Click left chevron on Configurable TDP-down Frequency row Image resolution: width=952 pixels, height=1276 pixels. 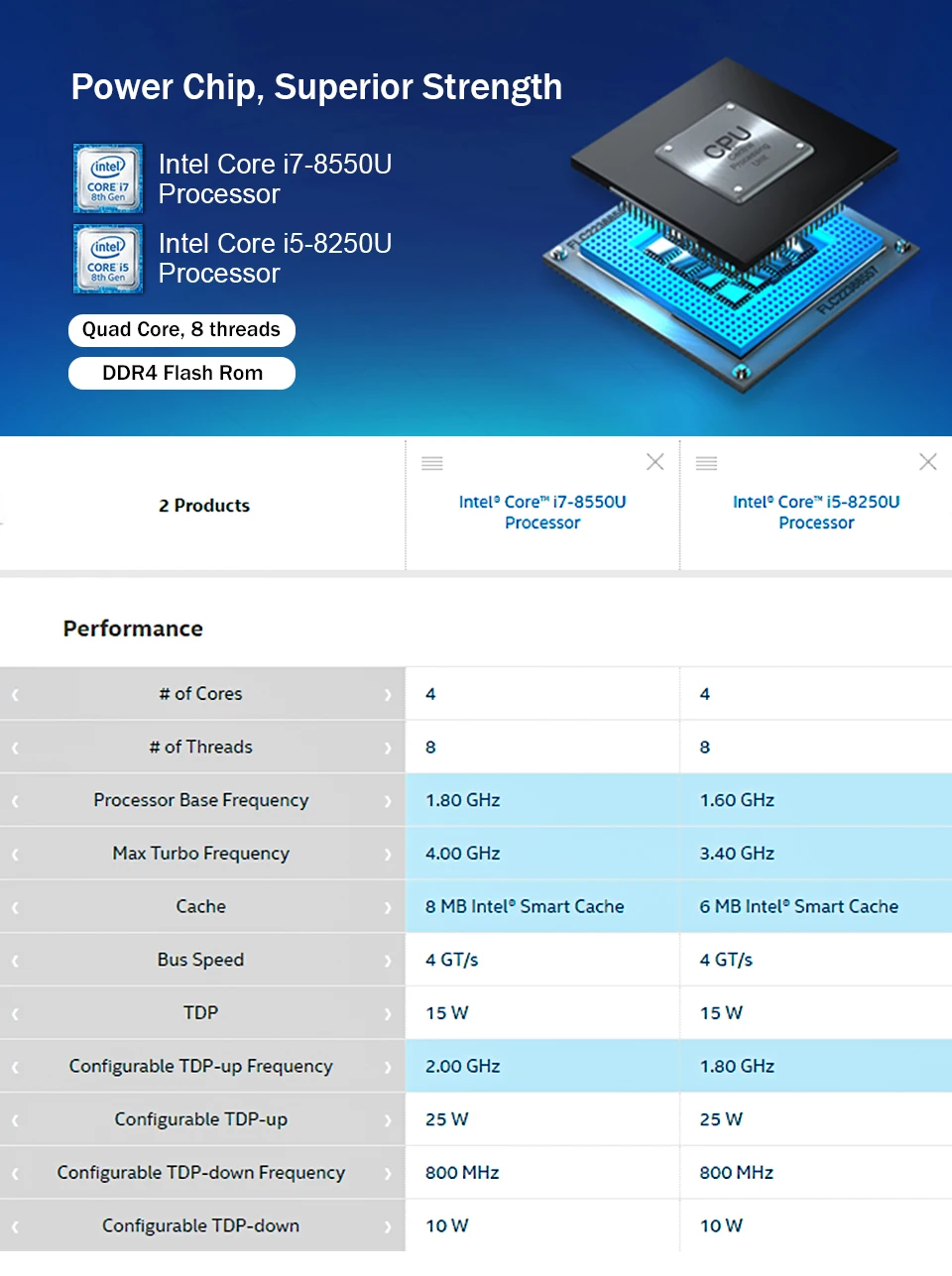[15, 1174]
